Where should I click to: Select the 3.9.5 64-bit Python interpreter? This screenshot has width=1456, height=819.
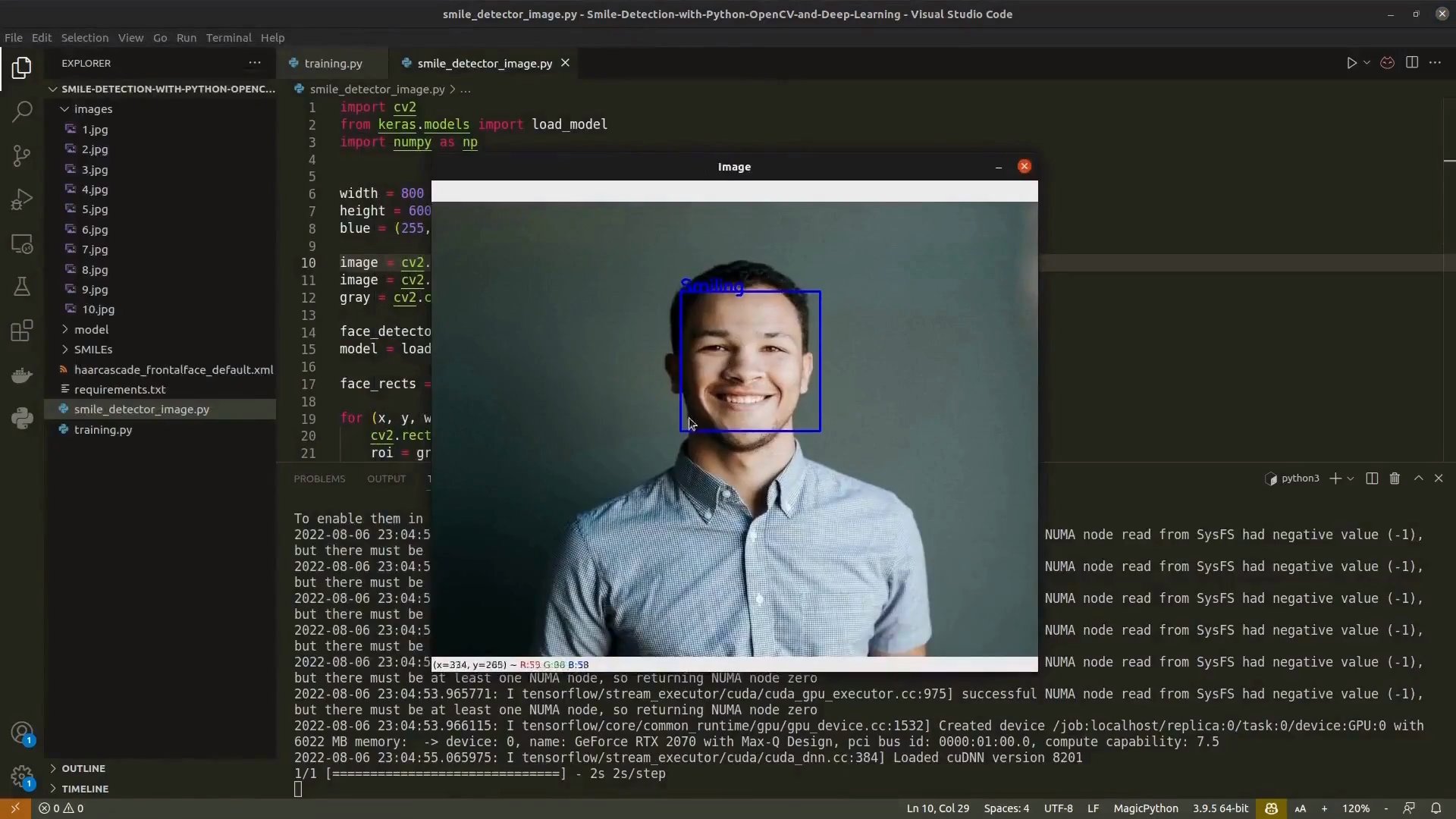(1220, 808)
